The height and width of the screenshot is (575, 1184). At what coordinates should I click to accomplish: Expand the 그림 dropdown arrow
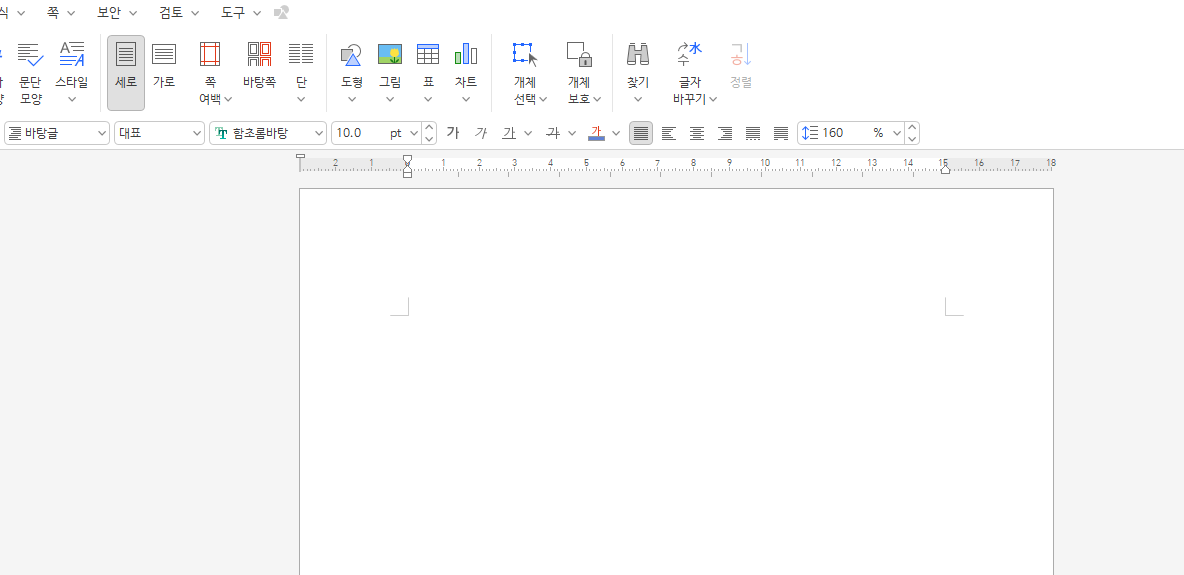pos(390,99)
